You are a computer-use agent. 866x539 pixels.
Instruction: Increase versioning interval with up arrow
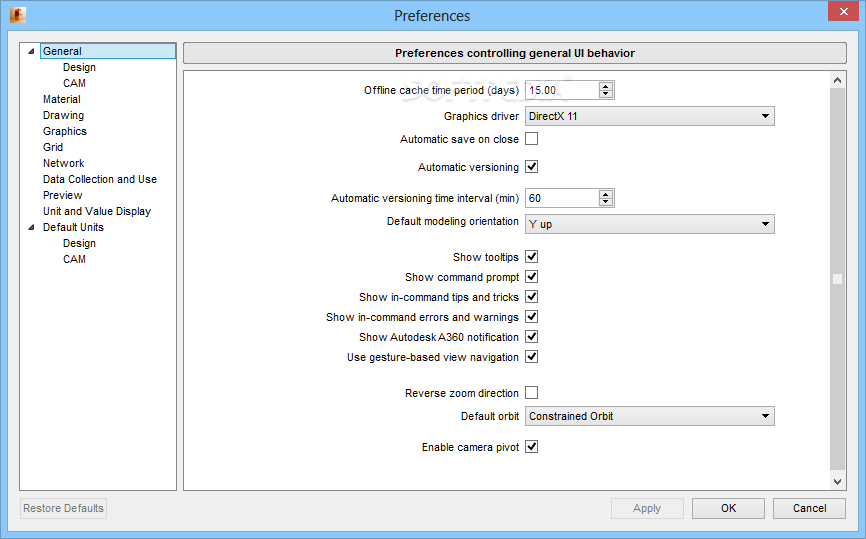(x=606, y=194)
